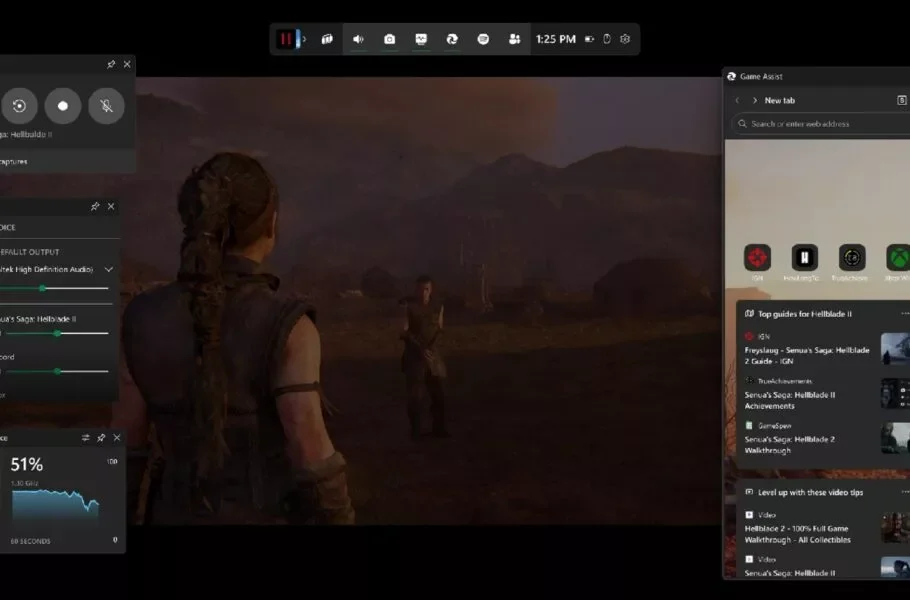Open the widget menu icon

(326, 39)
